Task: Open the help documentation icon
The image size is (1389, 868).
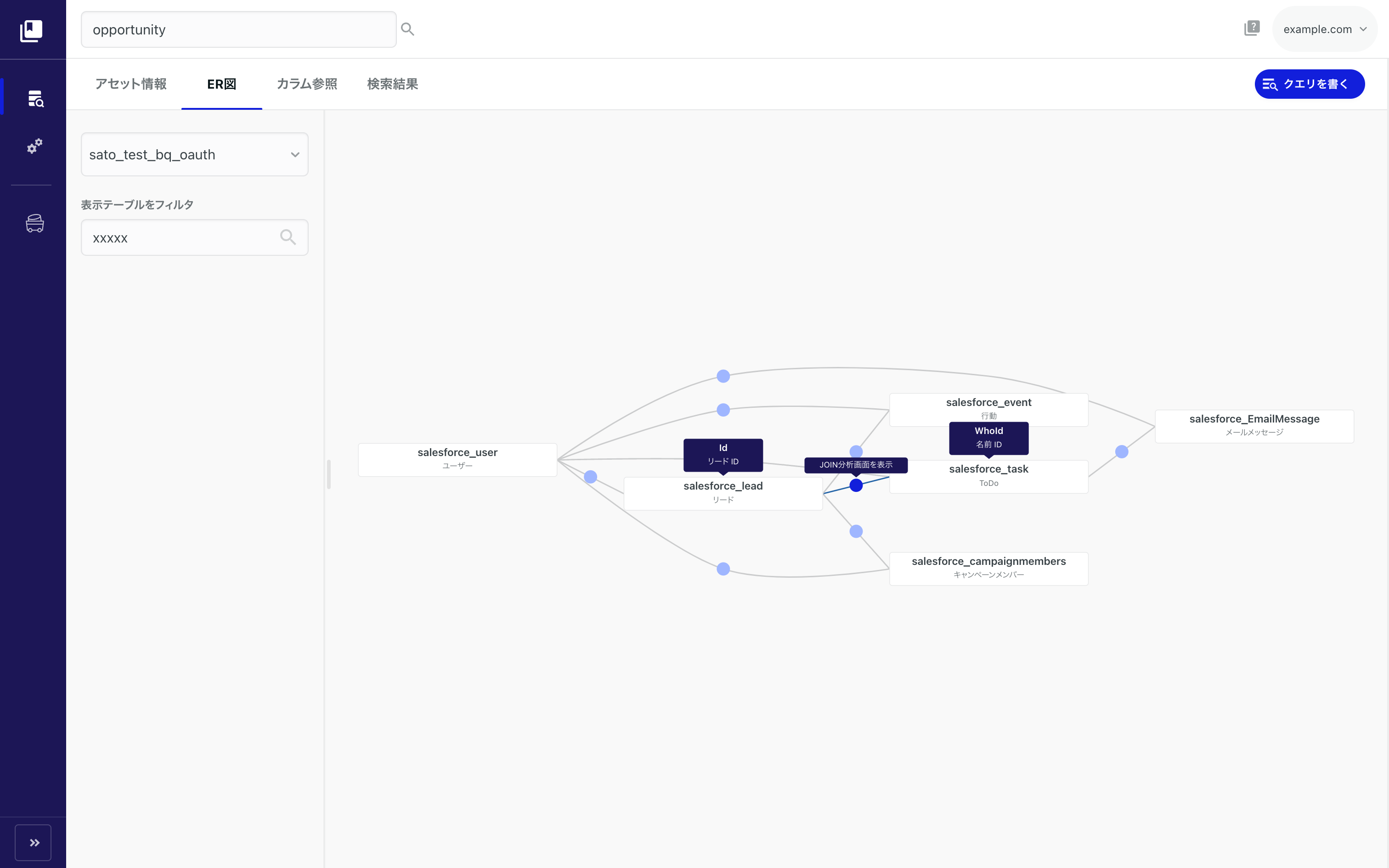Action: pyautogui.click(x=1252, y=28)
